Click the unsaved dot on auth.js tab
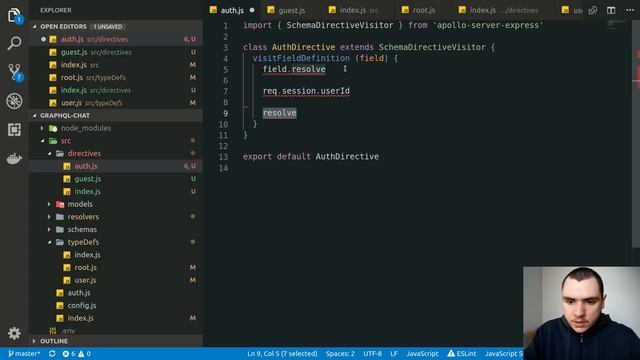The image size is (640, 360). [252, 10]
